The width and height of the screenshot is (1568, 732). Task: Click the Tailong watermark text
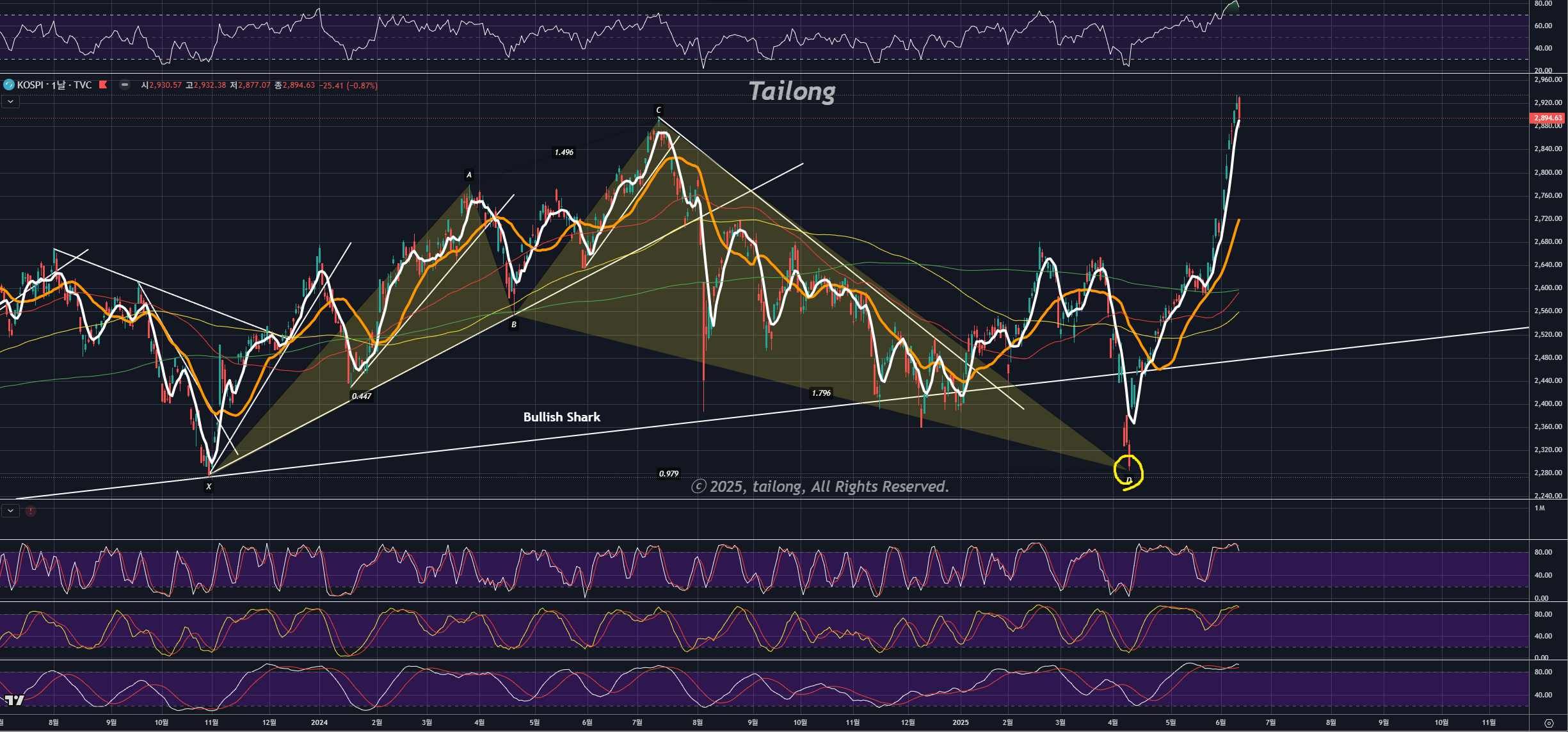pos(792,91)
